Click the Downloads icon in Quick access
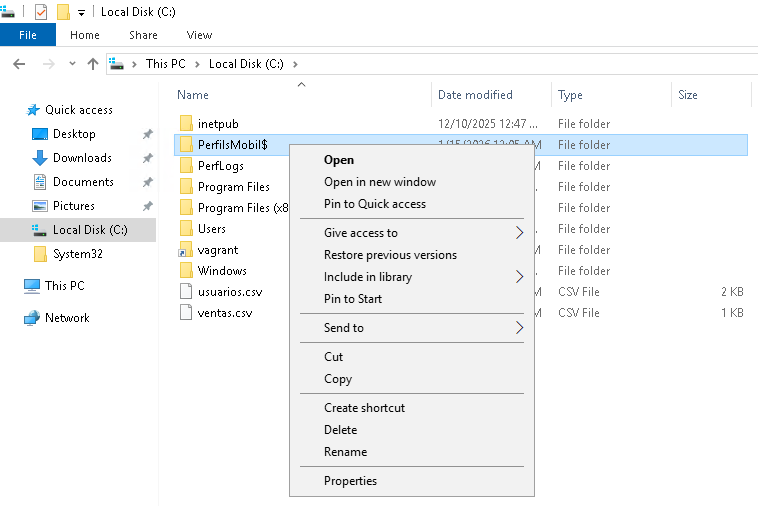The height and width of the screenshot is (506, 758). coord(40,158)
